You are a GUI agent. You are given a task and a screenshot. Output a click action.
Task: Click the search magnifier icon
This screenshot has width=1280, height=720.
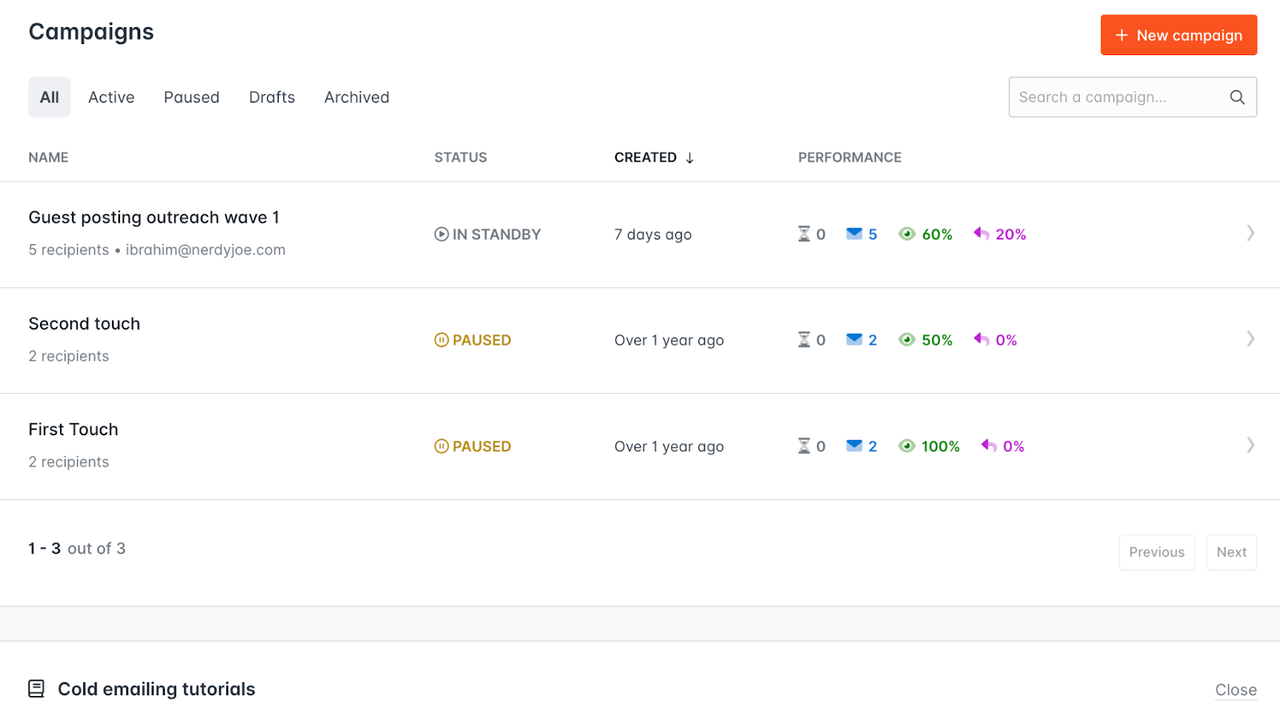coord(1238,97)
